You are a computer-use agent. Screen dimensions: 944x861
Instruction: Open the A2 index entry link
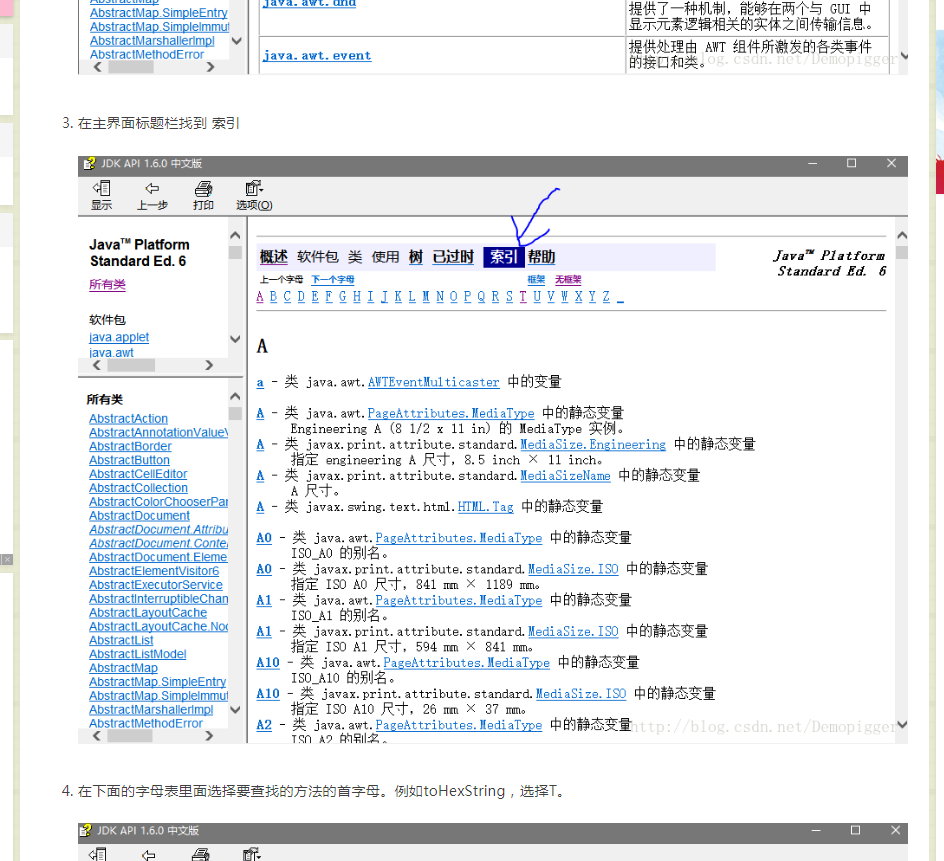264,725
